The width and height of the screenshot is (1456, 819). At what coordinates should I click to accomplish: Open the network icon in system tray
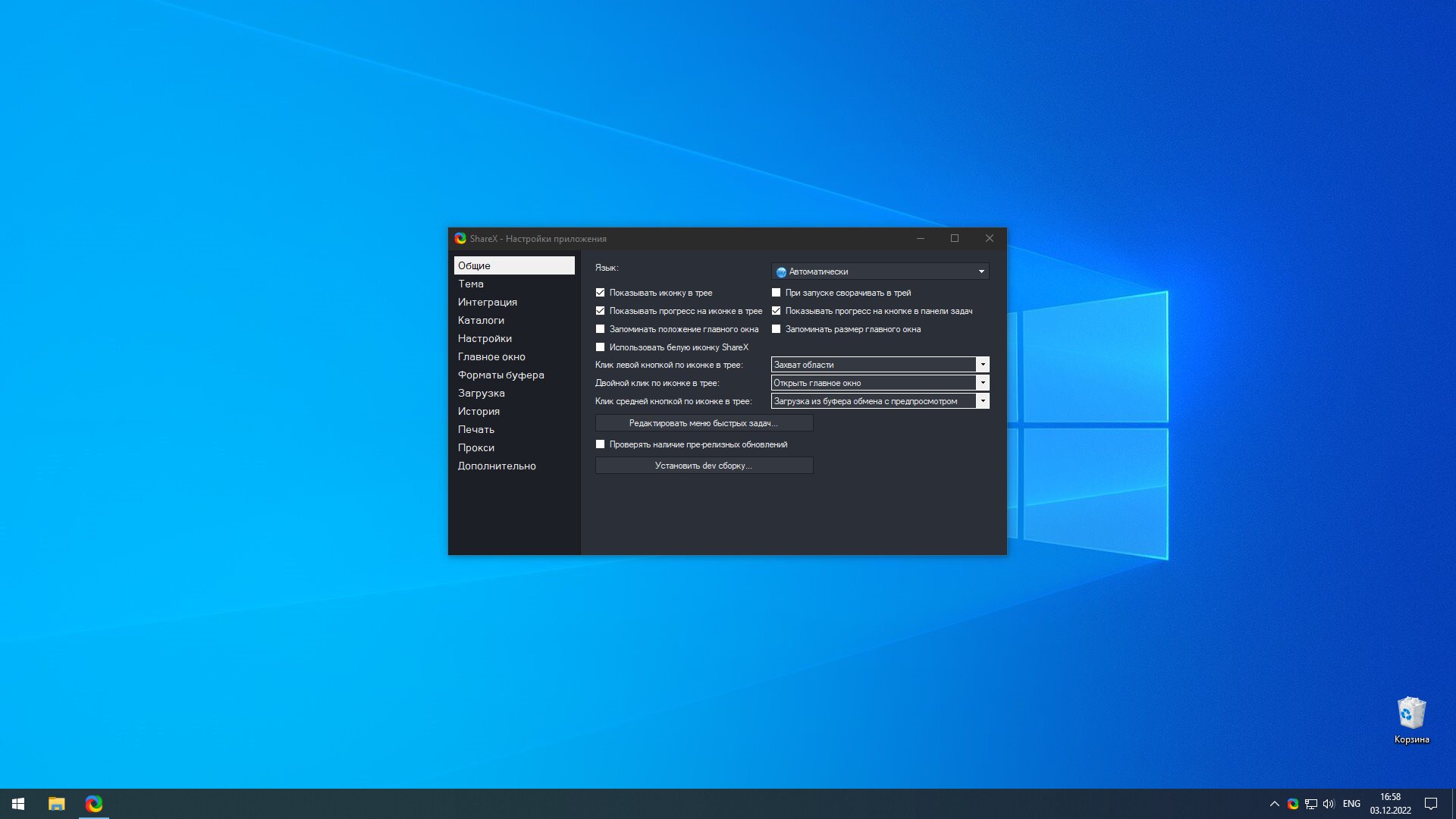point(1311,804)
